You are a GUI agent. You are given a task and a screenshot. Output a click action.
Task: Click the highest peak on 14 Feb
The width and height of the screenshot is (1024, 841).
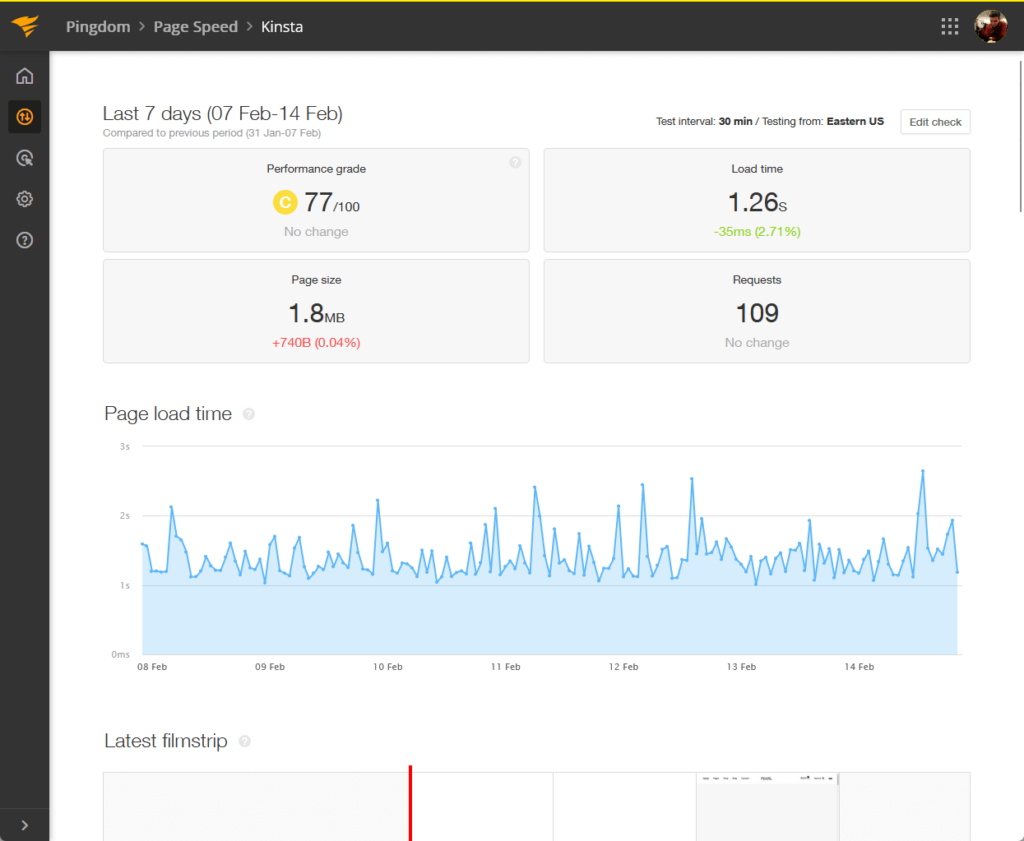(923, 471)
